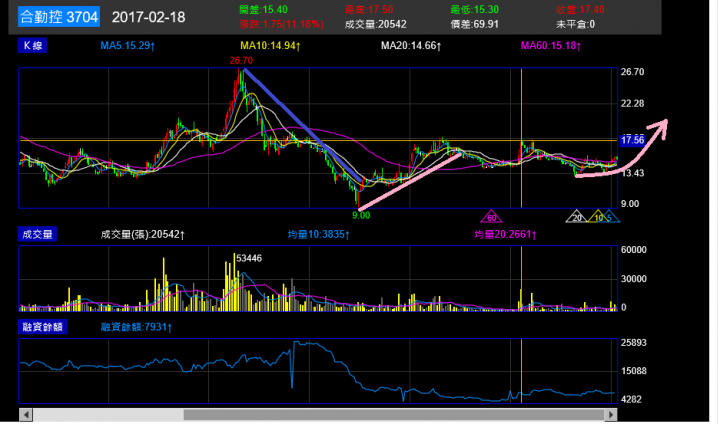Click the 價差:69.91 header value
Viewport: 720px width, 424px height.
tap(474, 24)
